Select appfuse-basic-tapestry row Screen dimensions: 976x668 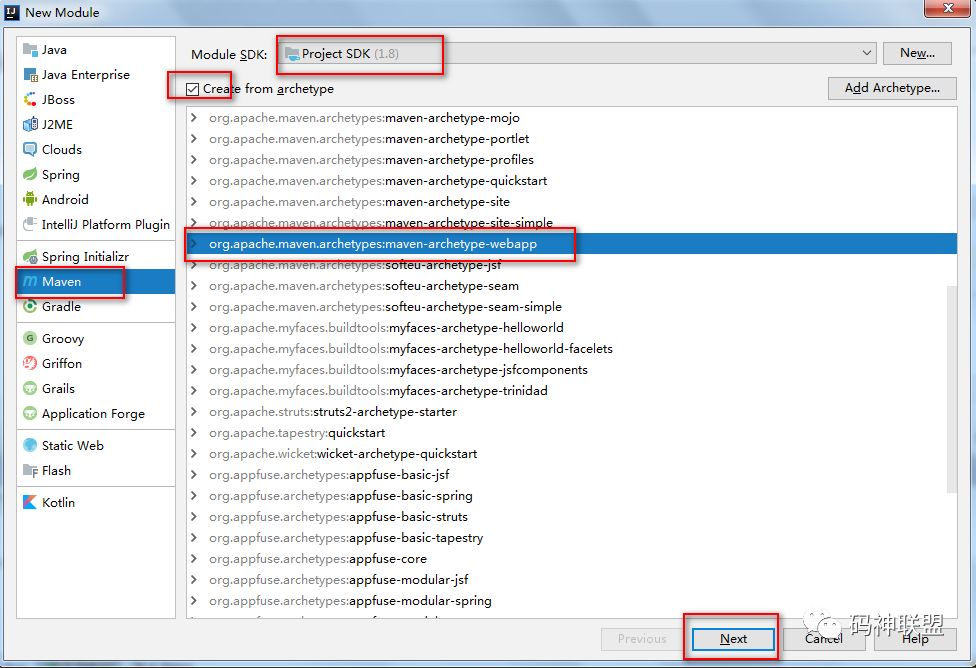571,537
